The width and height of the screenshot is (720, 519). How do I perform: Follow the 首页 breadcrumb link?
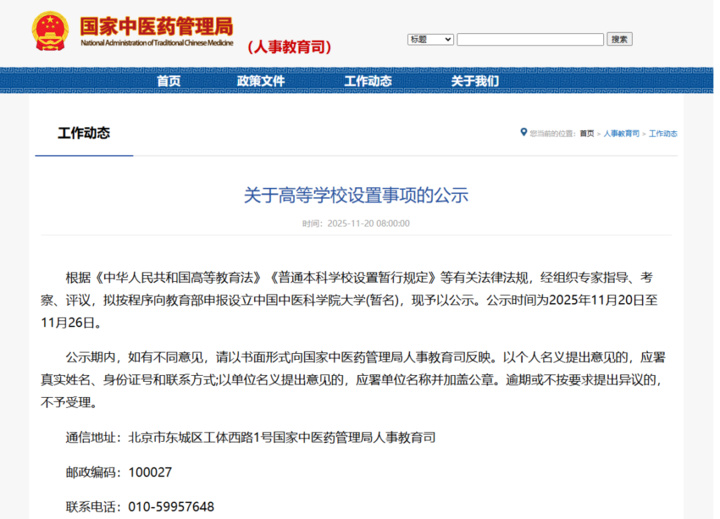click(586, 134)
